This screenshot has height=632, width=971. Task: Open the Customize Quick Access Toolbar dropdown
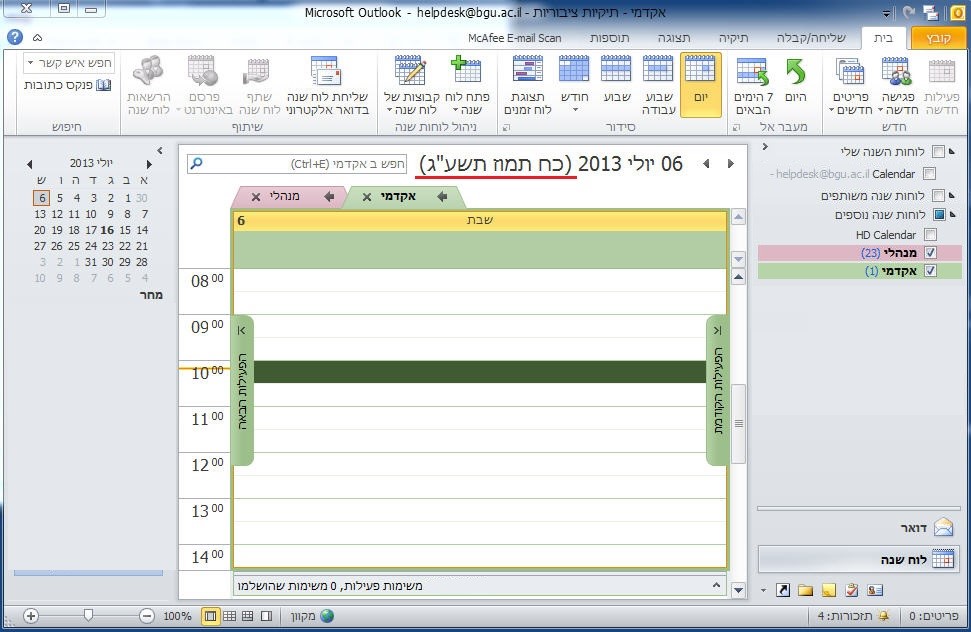click(x=886, y=13)
